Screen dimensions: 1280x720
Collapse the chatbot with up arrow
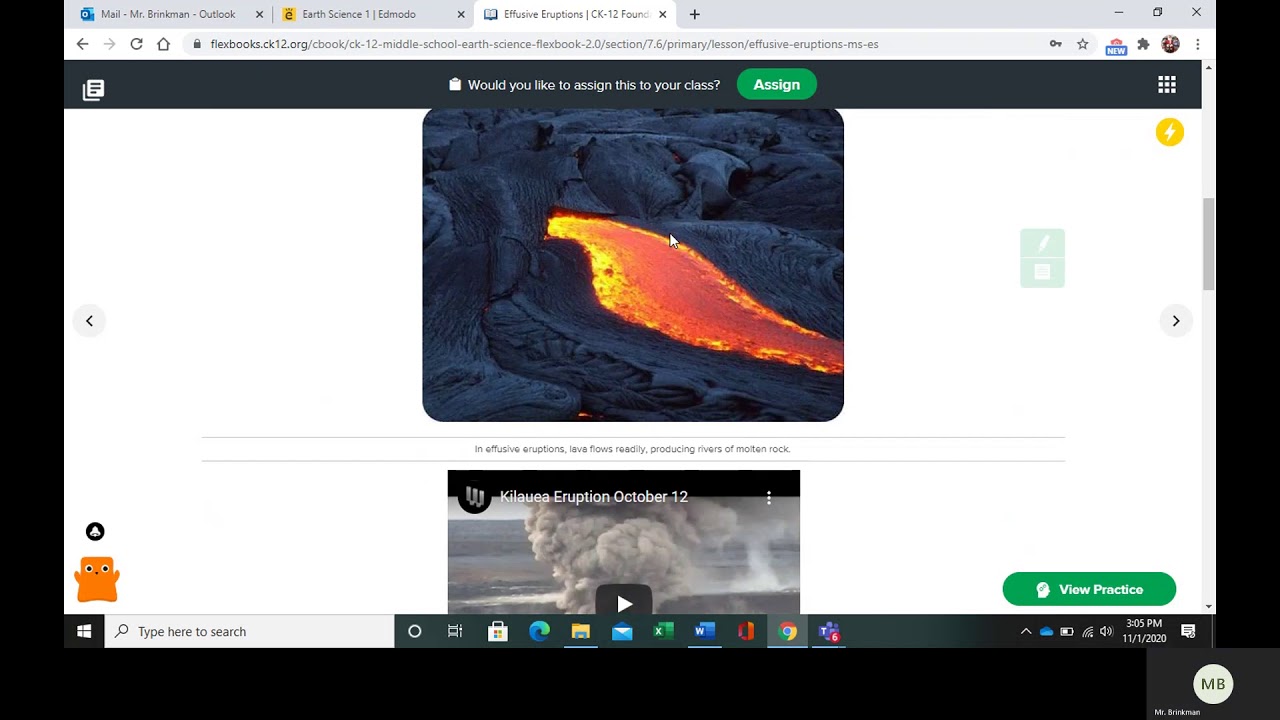[x=95, y=532]
